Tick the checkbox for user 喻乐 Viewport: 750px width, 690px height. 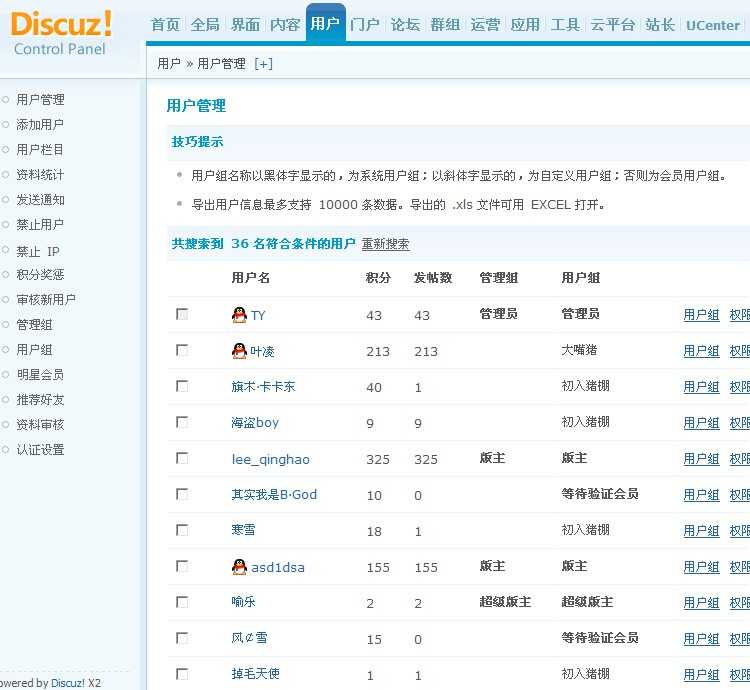click(x=182, y=602)
